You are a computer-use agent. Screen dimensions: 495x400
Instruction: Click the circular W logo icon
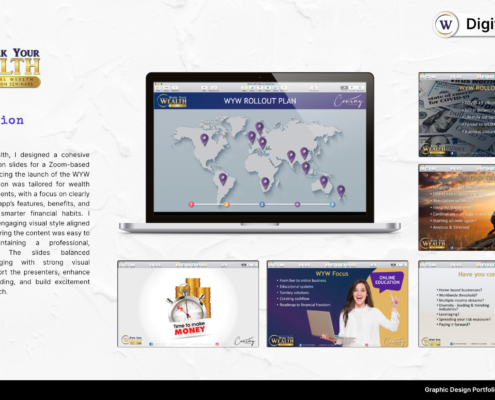click(x=446, y=24)
